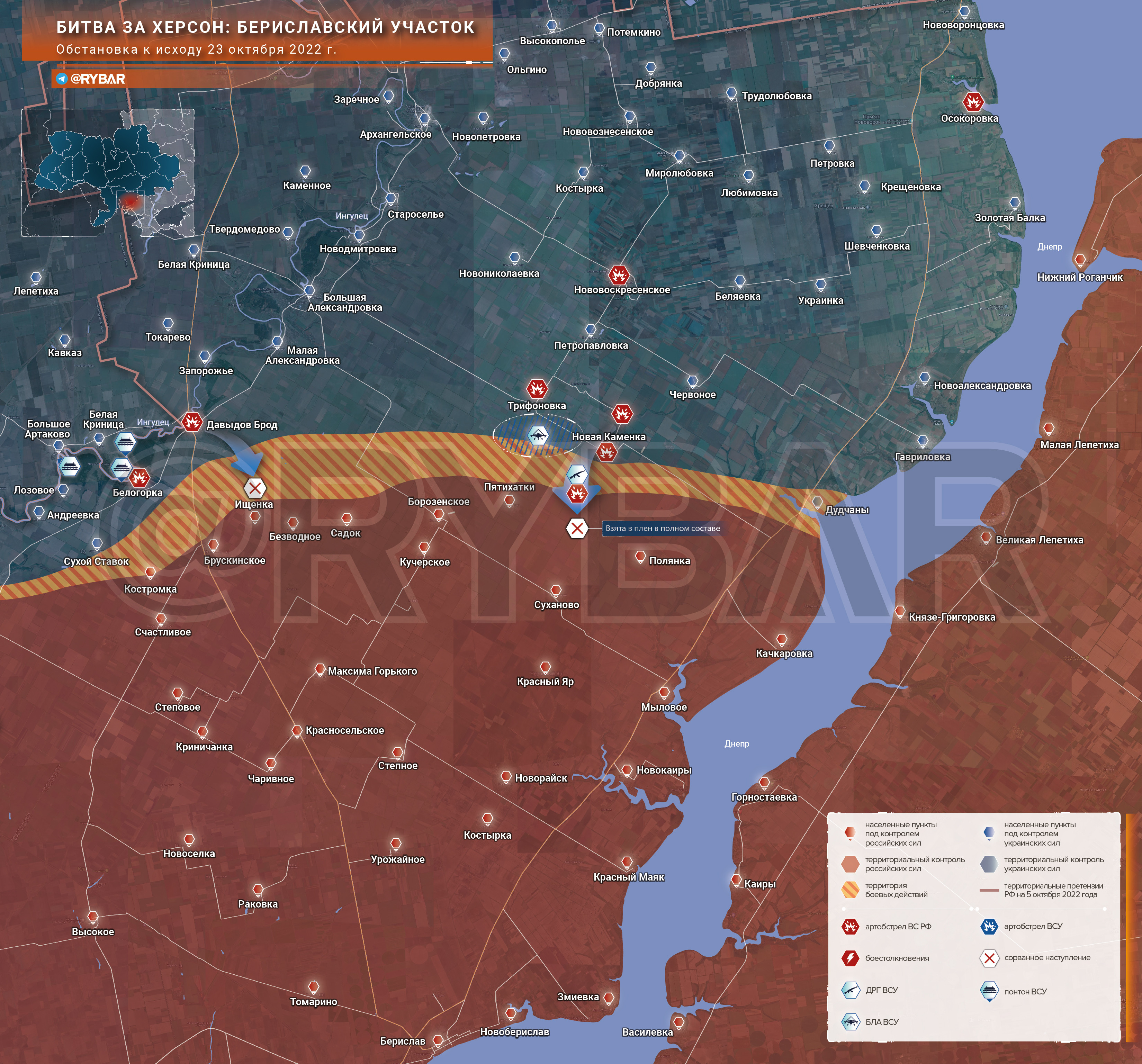Click the 'Взята в плен в полном составе' label
The image size is (1142, 1064).
(662, 528)
